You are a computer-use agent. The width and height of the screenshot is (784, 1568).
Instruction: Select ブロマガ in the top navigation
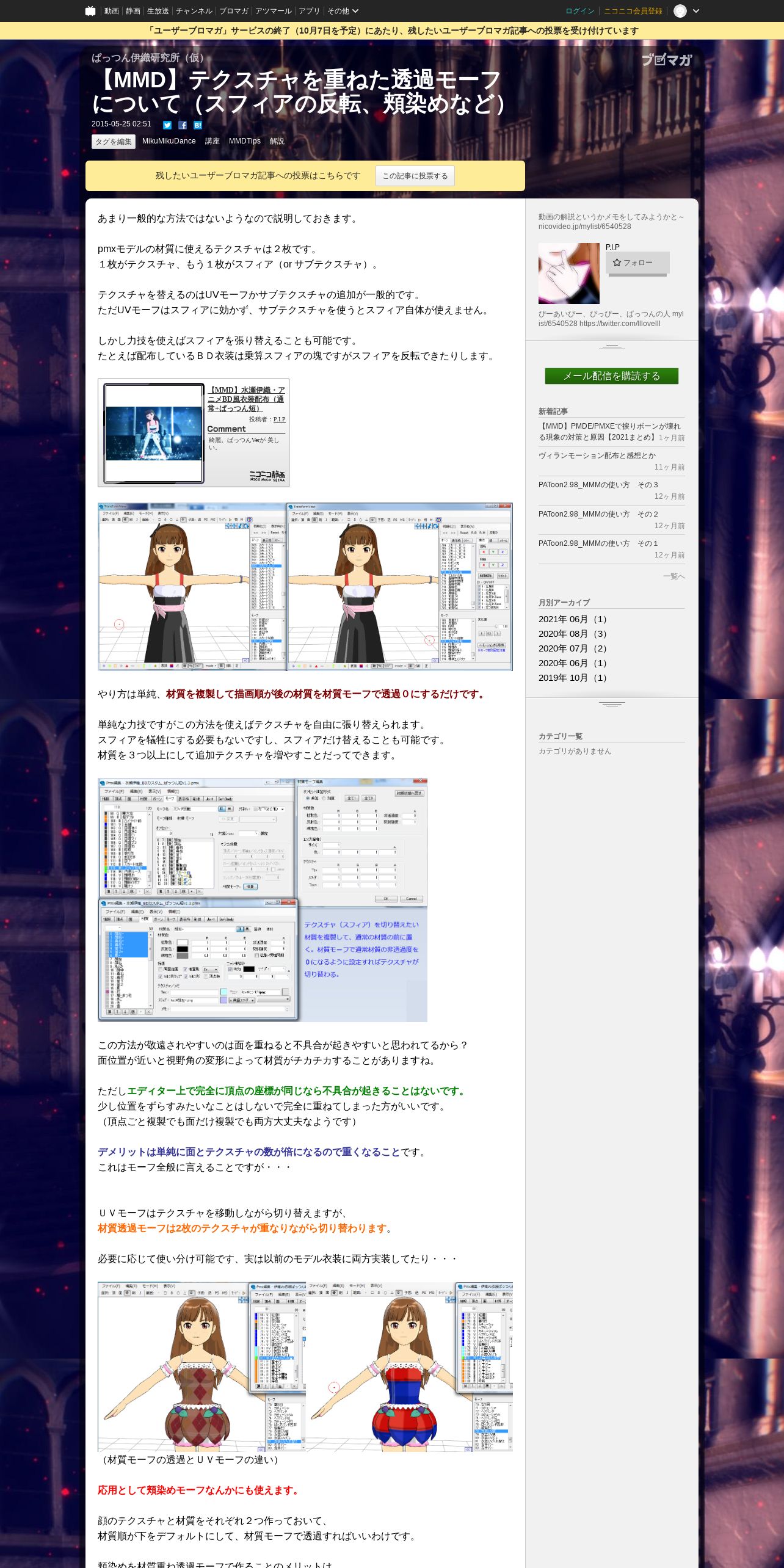point(234,11)
